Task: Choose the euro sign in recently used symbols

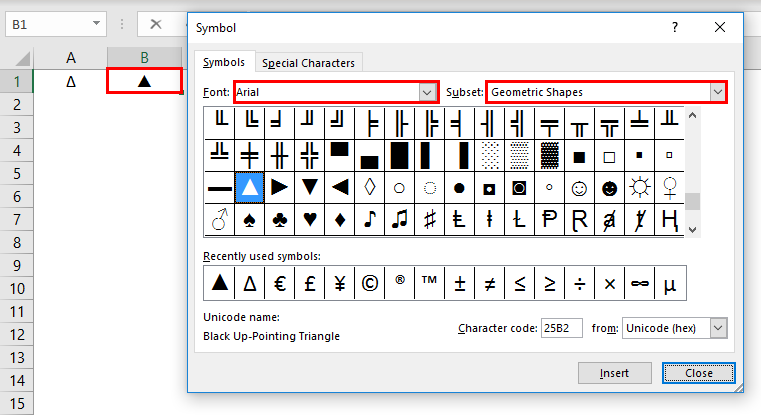Action: (x=280, y=284)
